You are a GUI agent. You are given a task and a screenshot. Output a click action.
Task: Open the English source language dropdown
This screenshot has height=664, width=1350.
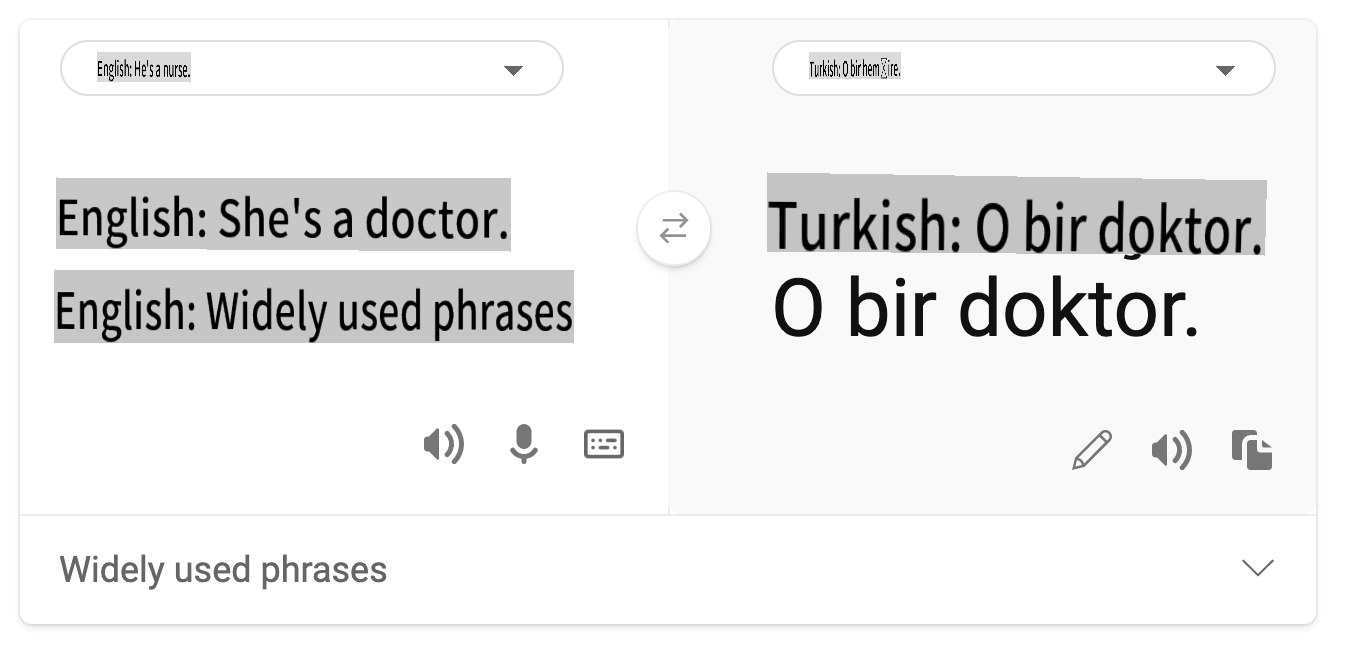(311, 69)
